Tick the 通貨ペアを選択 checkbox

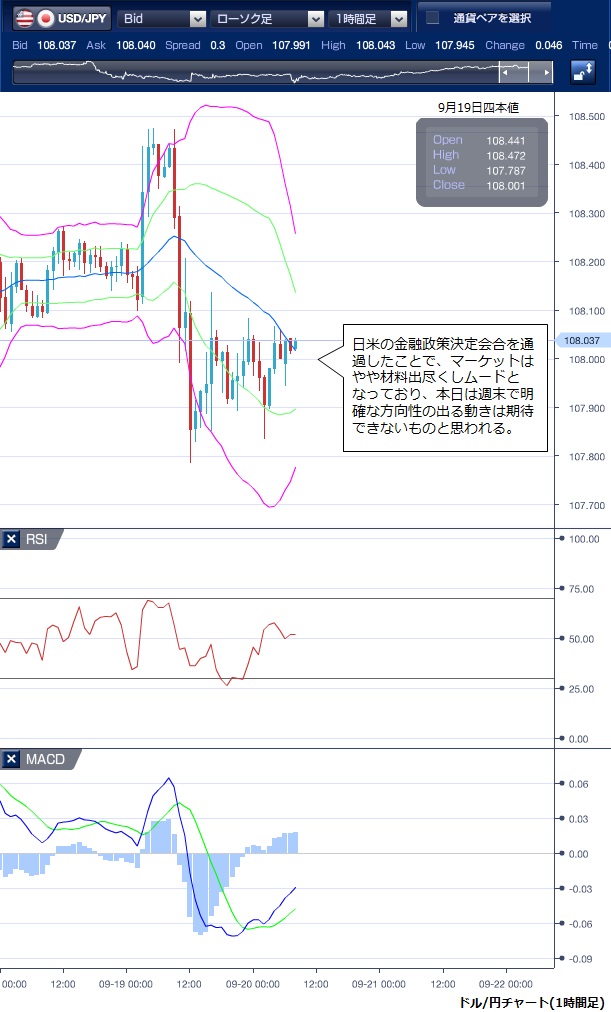(x=433, y=18)
